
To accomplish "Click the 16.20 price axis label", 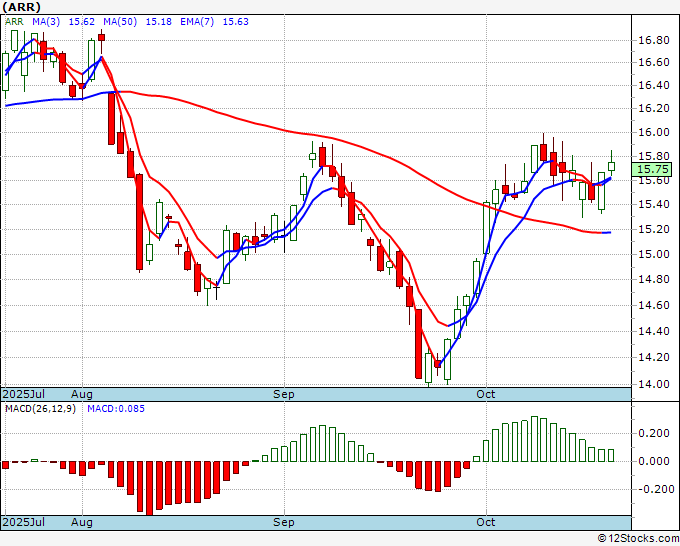I will click(x=654, y=108).
